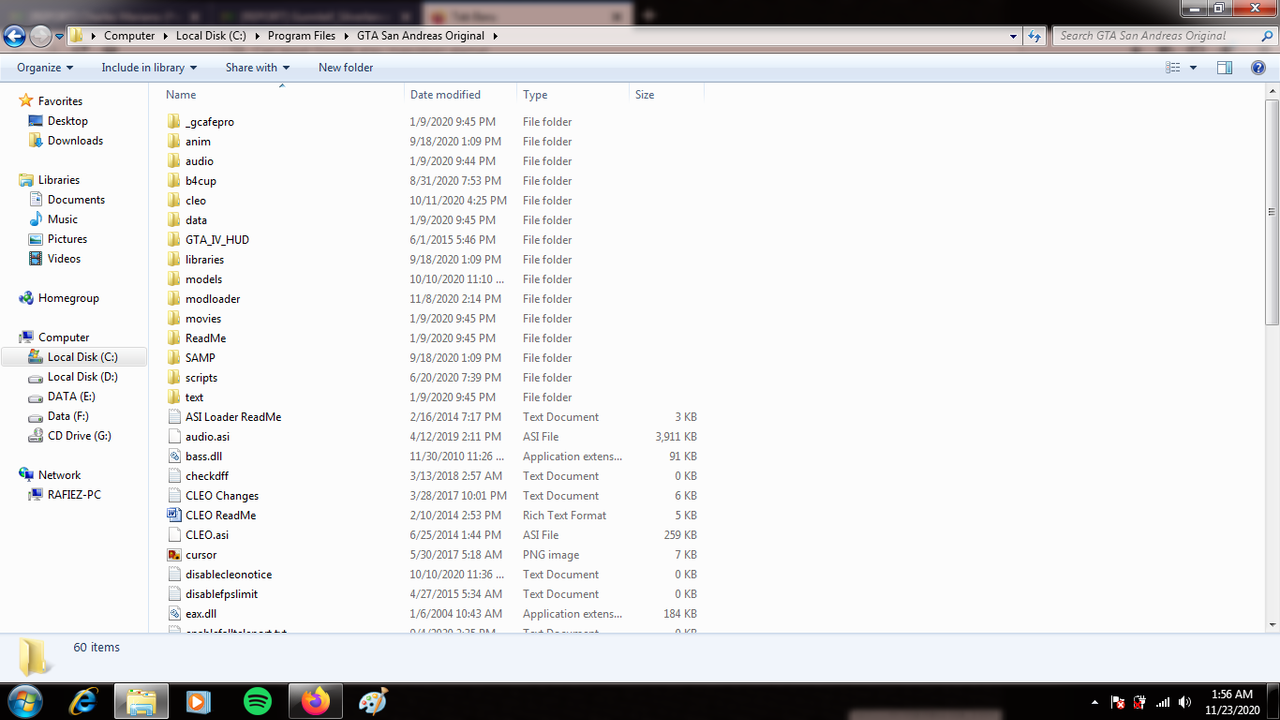
Task: Select the CLEO.asi file name
Action: click(x=207, y=535)
